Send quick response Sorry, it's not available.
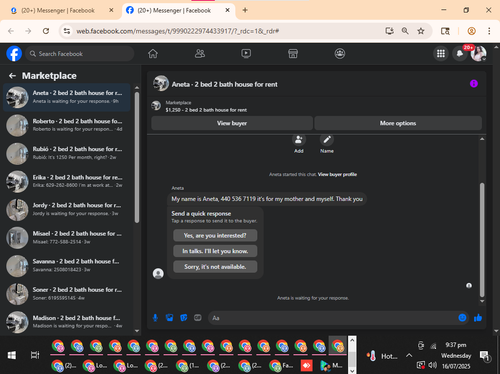Screen dimensions: 500x374 point(215,267)
